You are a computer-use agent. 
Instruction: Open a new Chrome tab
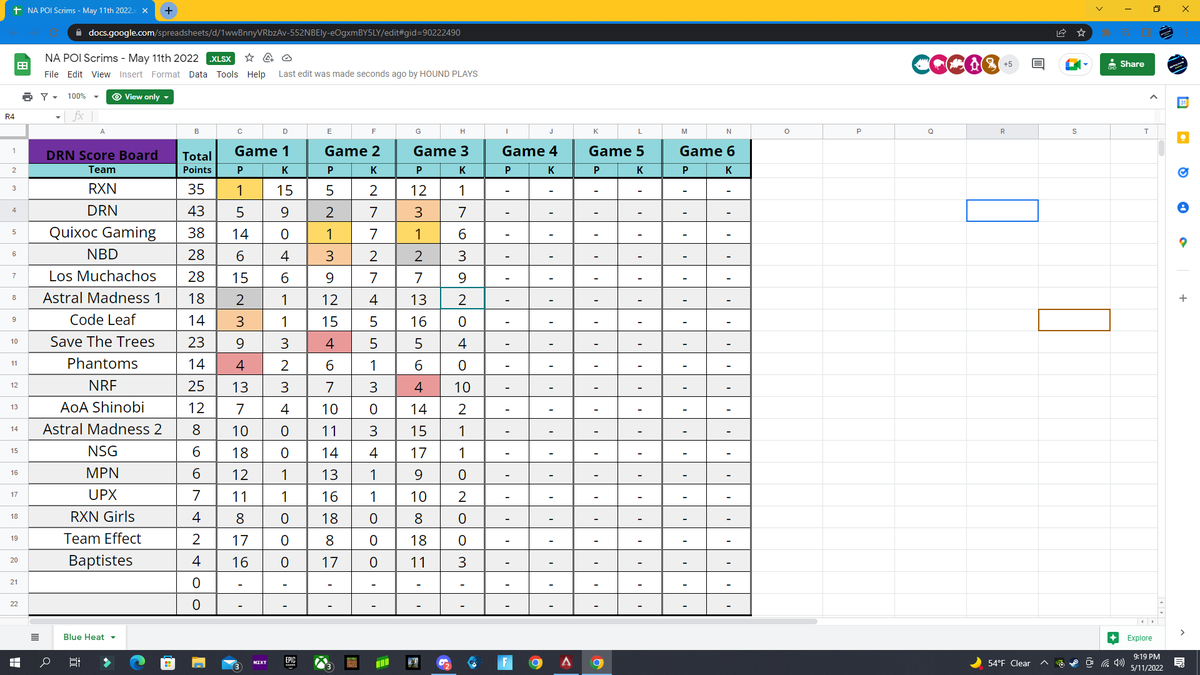point(169,10)
